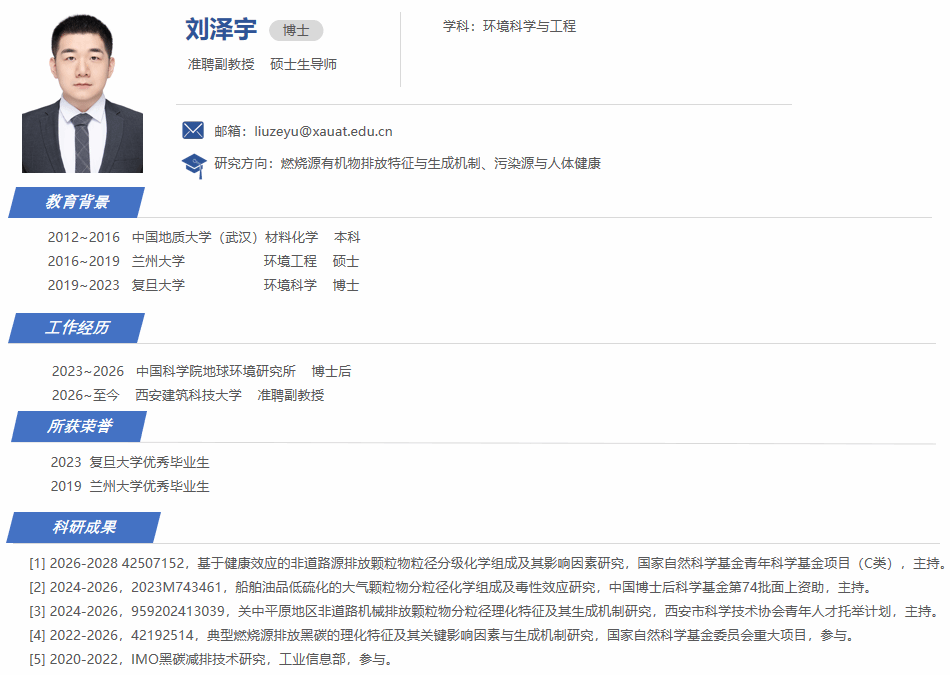950x675 pixels.
Task: Click the 博士 badge next to name
Action: tap(296, 31)
